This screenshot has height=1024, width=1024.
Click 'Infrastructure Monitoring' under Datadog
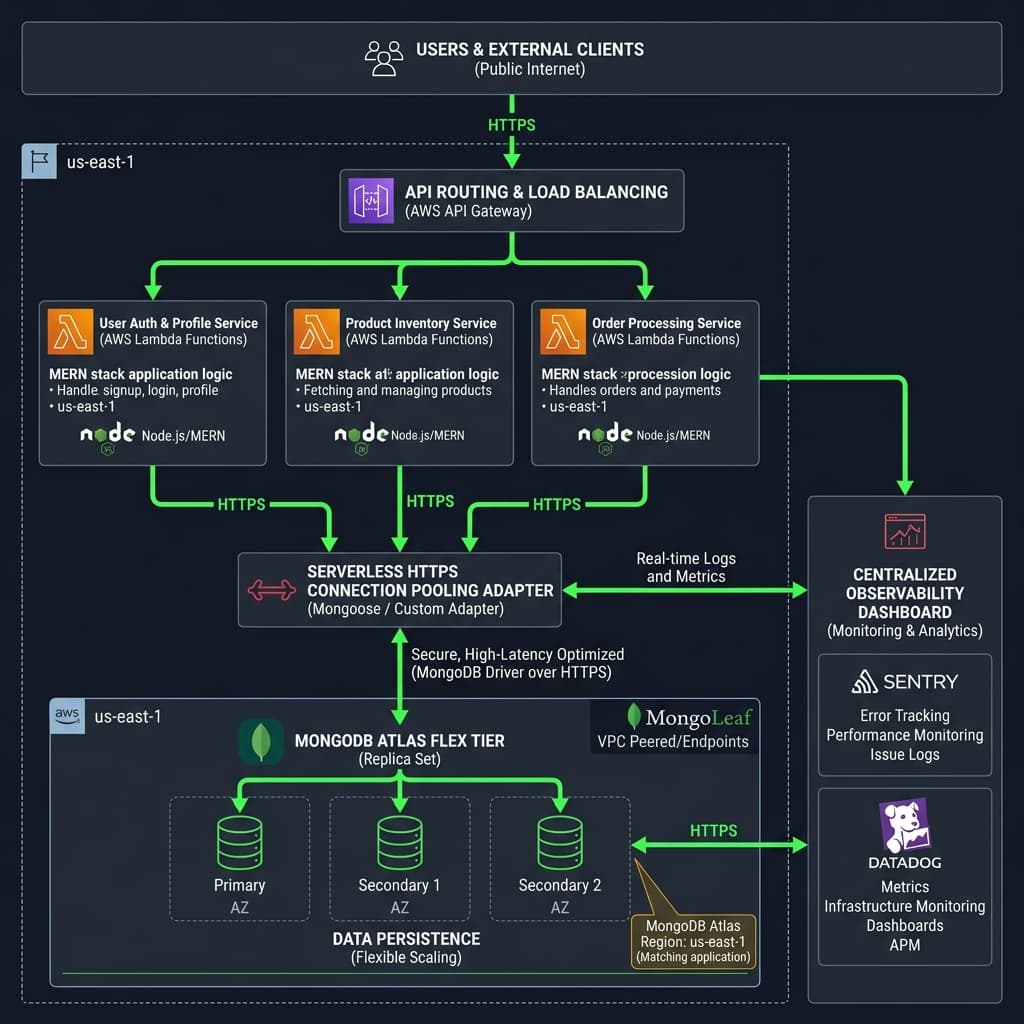tap(904, 906)
